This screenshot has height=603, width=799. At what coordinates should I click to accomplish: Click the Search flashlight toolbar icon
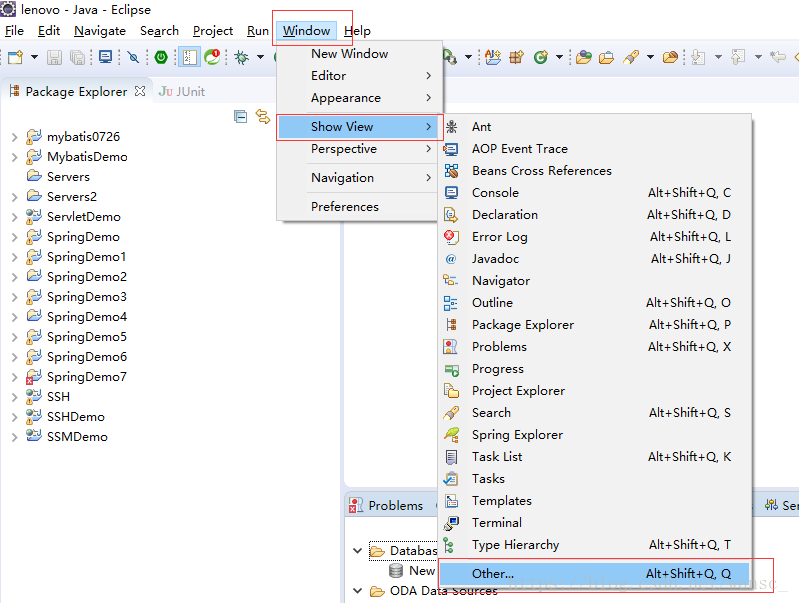pos(631,57)
